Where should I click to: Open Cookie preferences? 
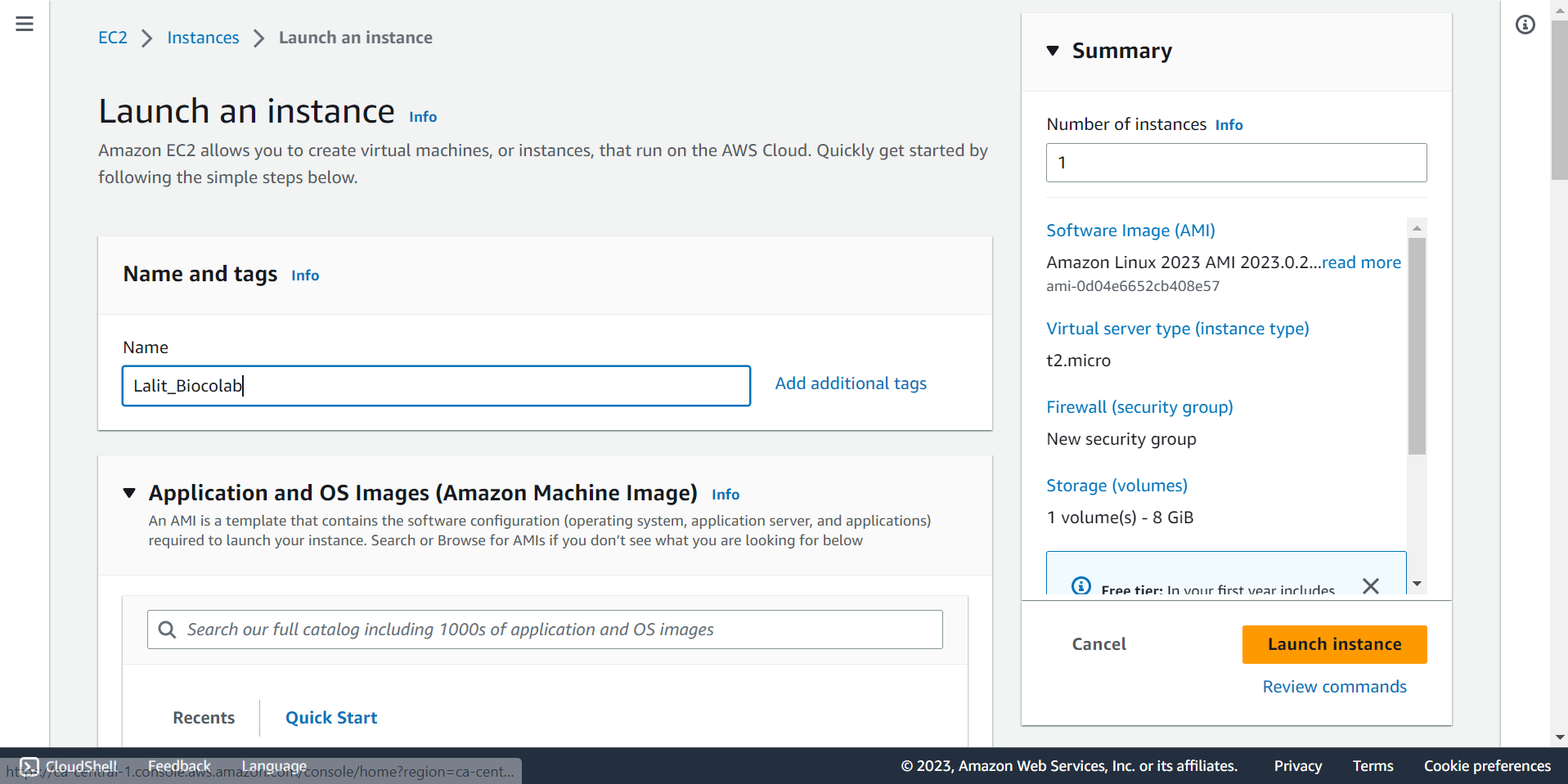point(1487,766)
